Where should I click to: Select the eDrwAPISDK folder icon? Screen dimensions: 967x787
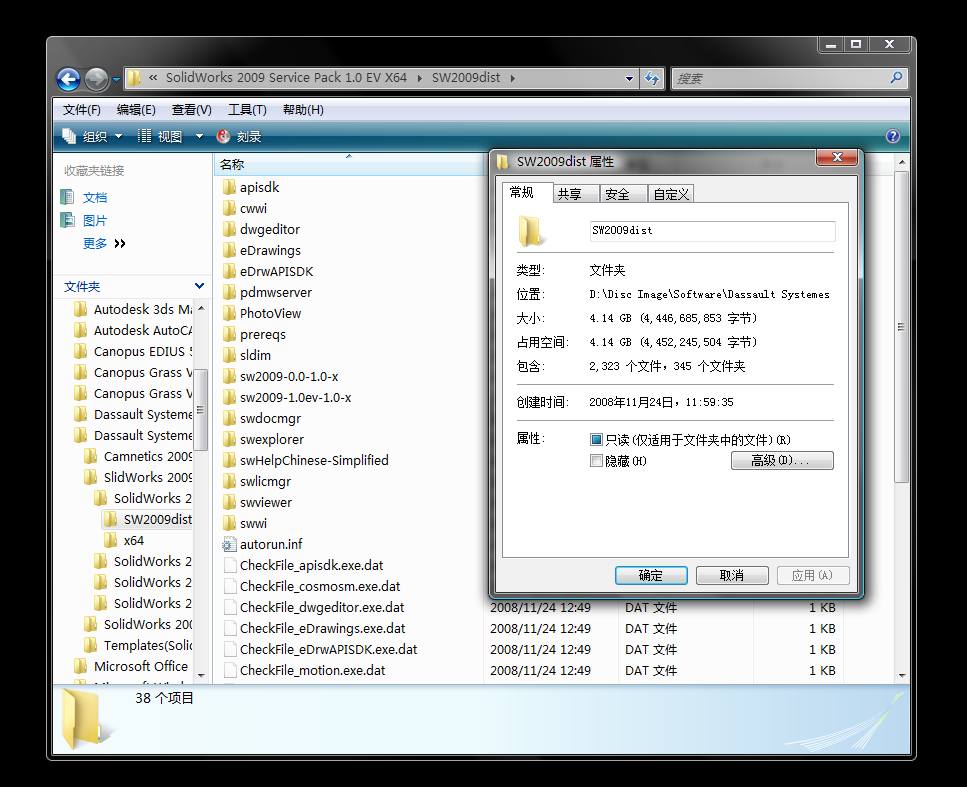pos(229,271)
